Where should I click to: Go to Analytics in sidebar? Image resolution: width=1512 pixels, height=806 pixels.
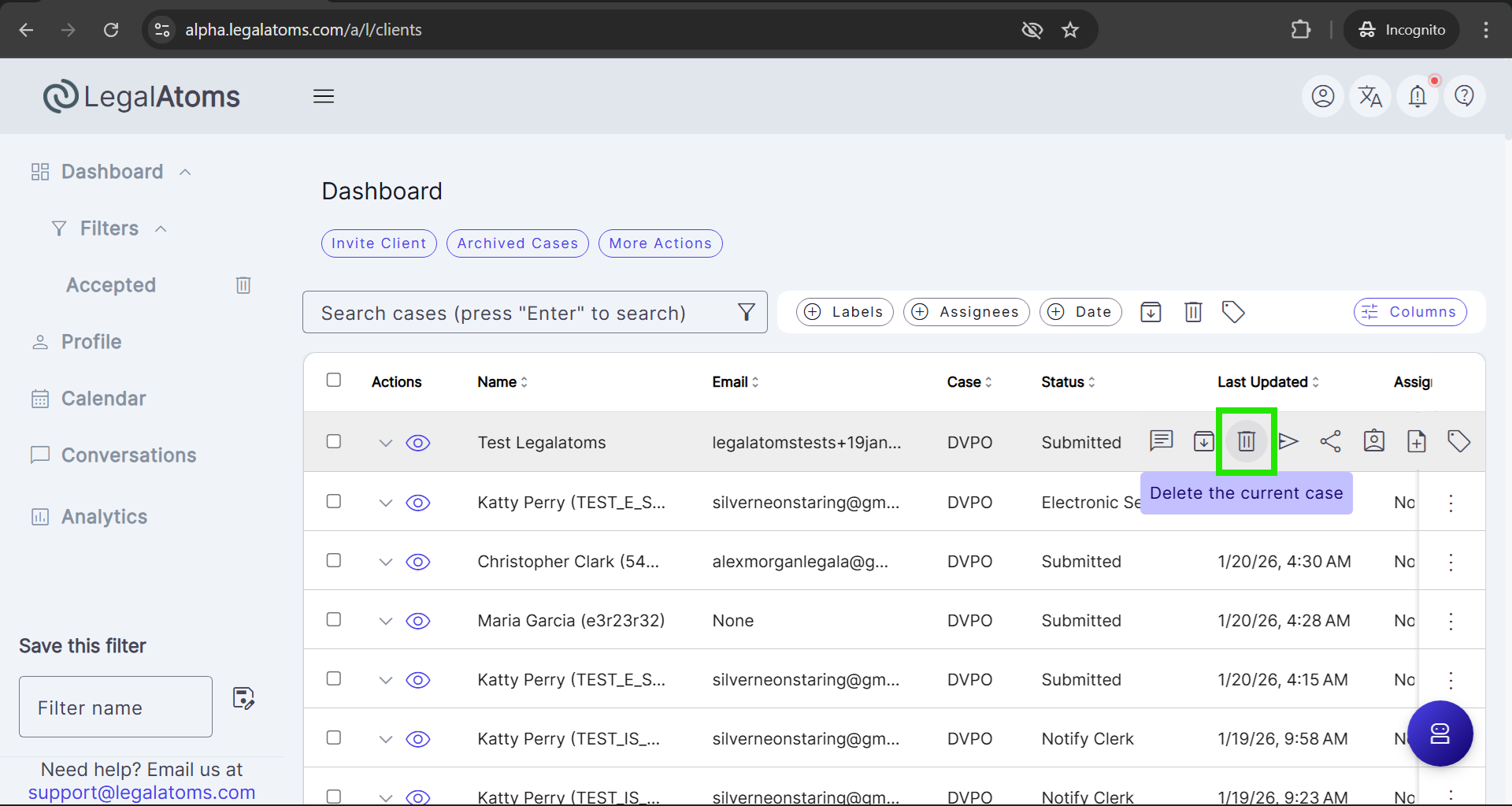coord(104,517)
